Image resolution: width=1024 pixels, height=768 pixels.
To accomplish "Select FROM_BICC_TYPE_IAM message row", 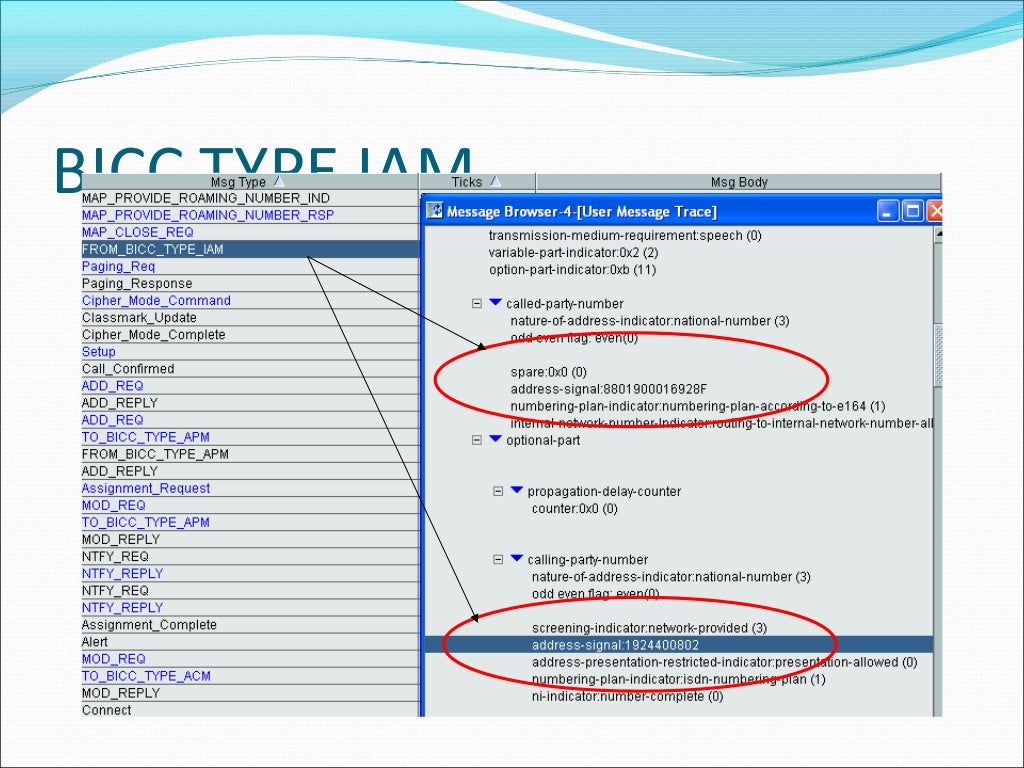I will click(x=249, y=249).
